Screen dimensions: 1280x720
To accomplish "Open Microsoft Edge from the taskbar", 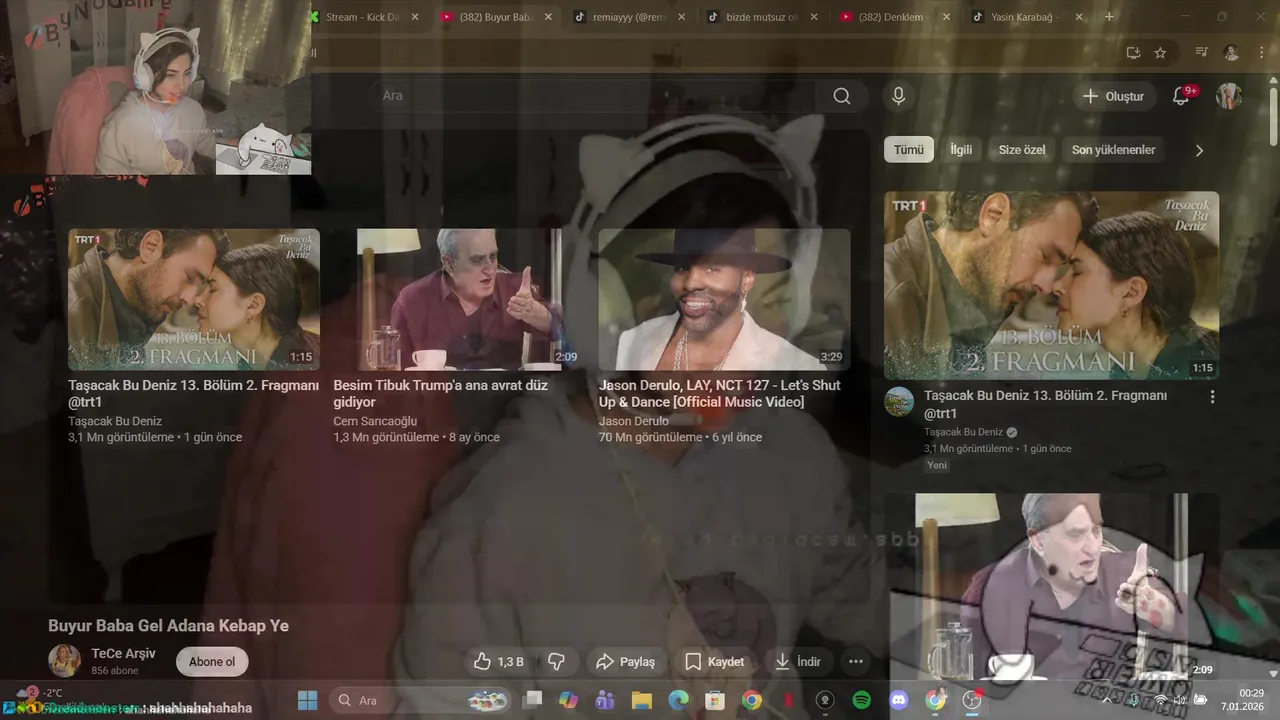I will (x=678, y=700).
